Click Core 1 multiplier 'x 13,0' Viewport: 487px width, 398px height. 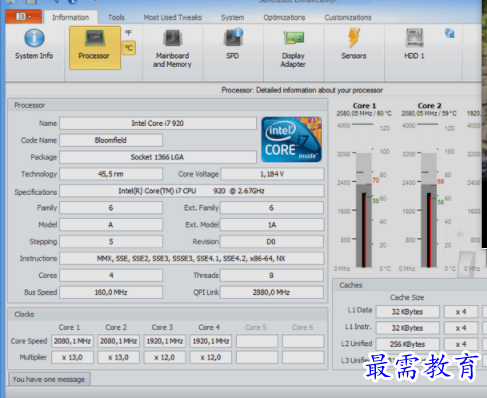72,357
